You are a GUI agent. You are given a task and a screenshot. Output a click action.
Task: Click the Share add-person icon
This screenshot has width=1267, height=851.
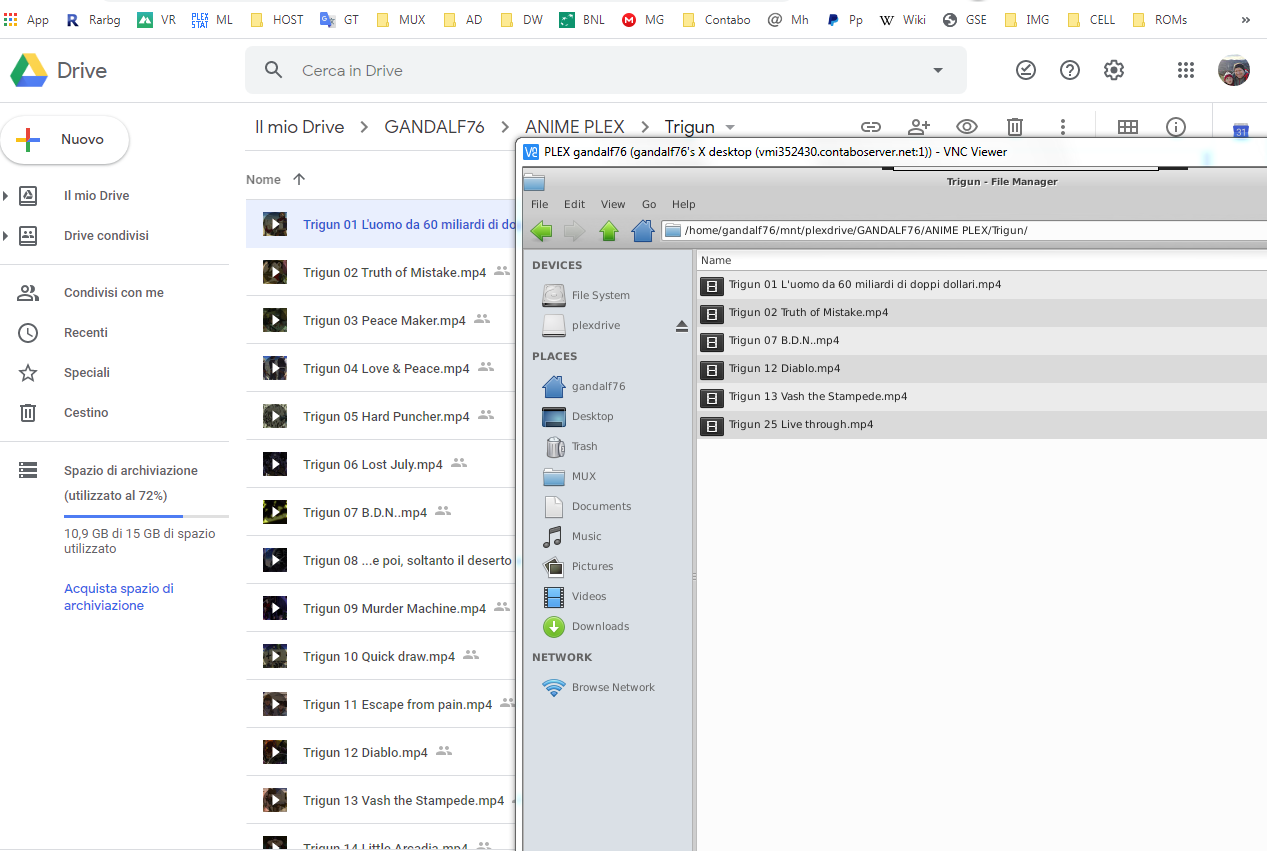[919, 127]
